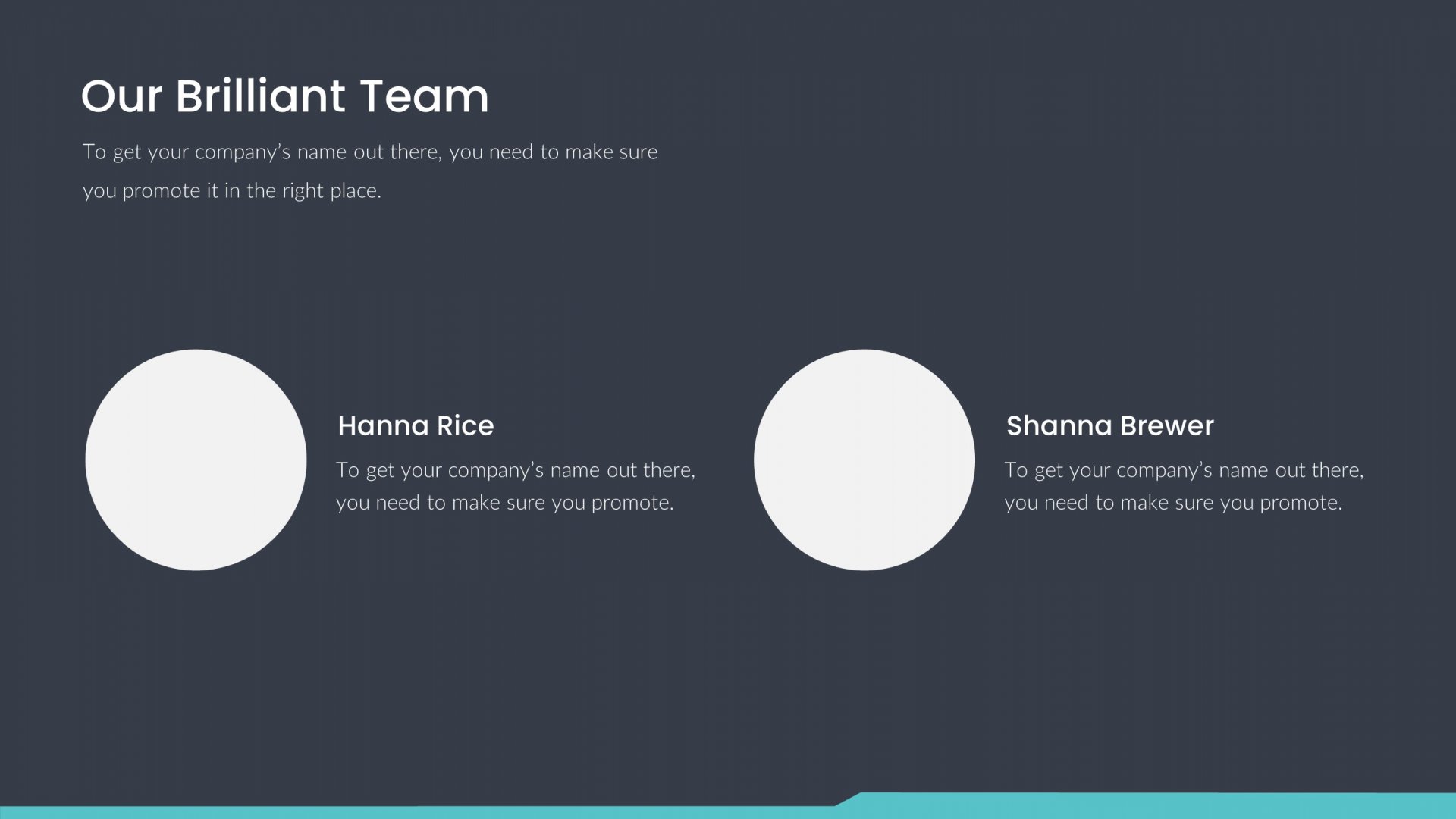1456x819 pixels.
Task: Select Hanna Rice's circular photo placeholder
Action: 196,460
